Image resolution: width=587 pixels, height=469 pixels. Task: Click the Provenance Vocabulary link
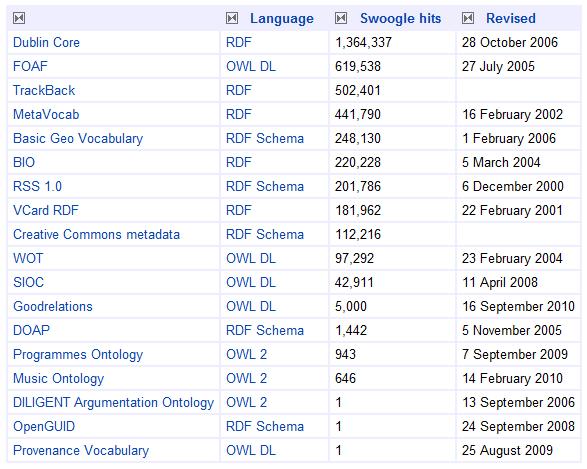pos(81,451)
